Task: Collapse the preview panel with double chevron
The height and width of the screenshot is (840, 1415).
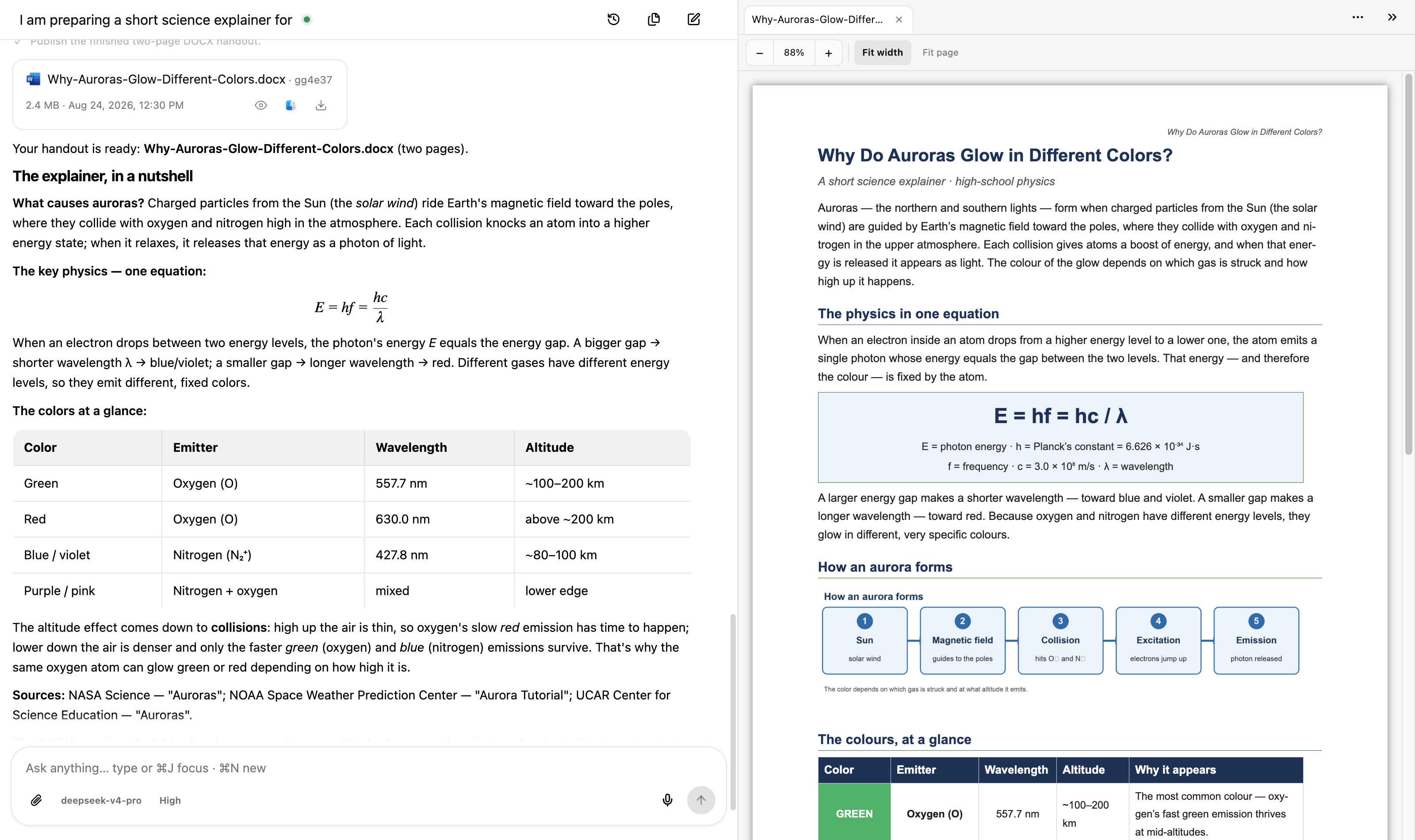Action: pos(1392,18)
